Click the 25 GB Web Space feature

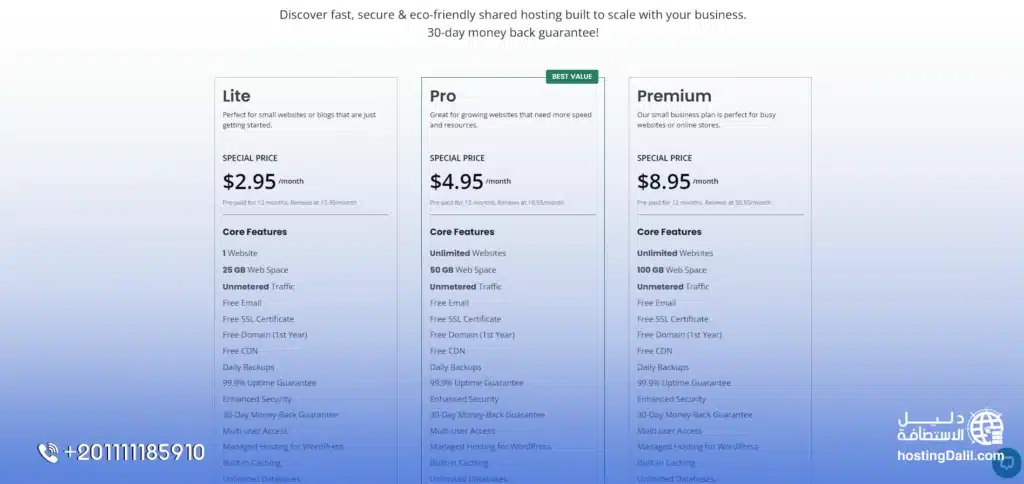tap(254, 270)
